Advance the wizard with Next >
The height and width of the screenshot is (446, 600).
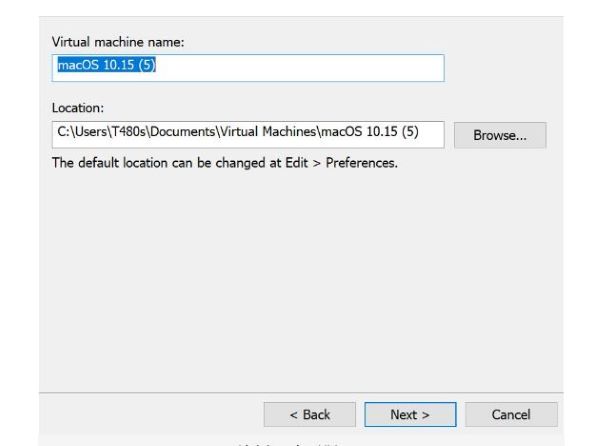[410, 414]
